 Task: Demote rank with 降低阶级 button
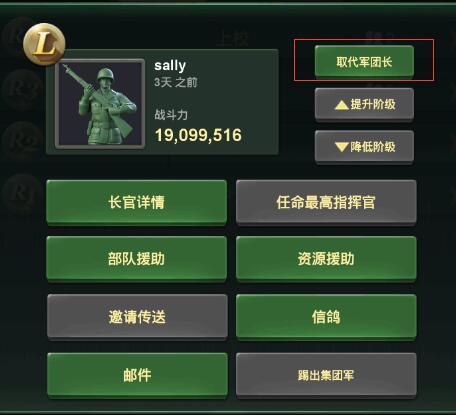coord(364,147)
